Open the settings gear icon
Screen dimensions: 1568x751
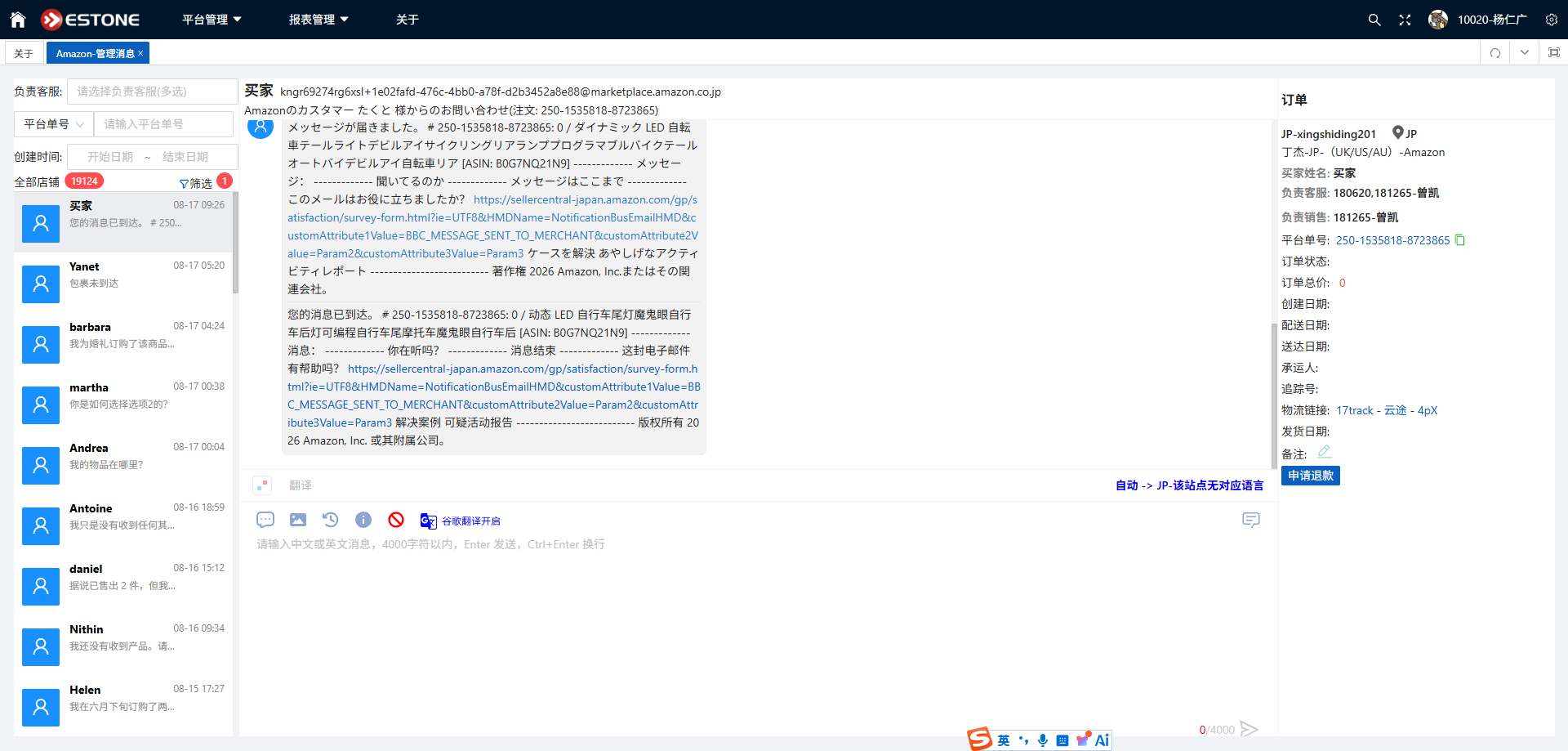click(1552, 20)
